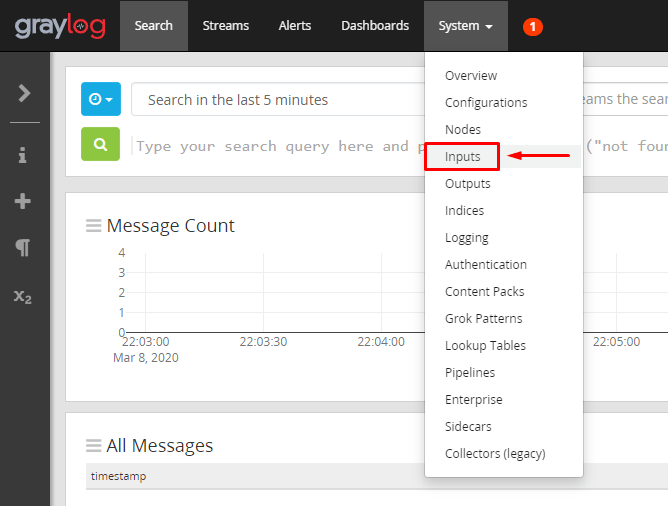Click the plus icon in the sidebar
Viewport: 668px width, 506px height.
pyautogui.click(x=23, y=201)
